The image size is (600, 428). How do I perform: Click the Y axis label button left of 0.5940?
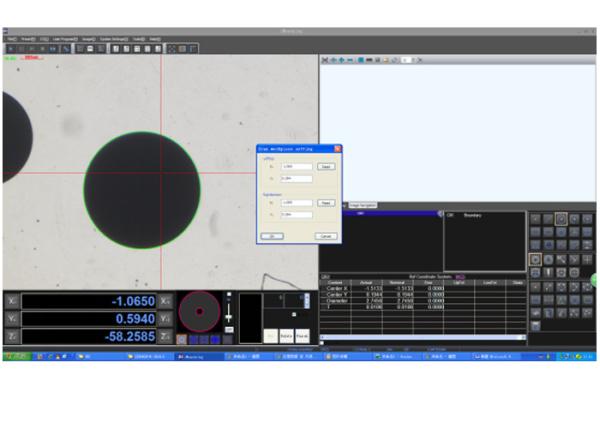12,319
